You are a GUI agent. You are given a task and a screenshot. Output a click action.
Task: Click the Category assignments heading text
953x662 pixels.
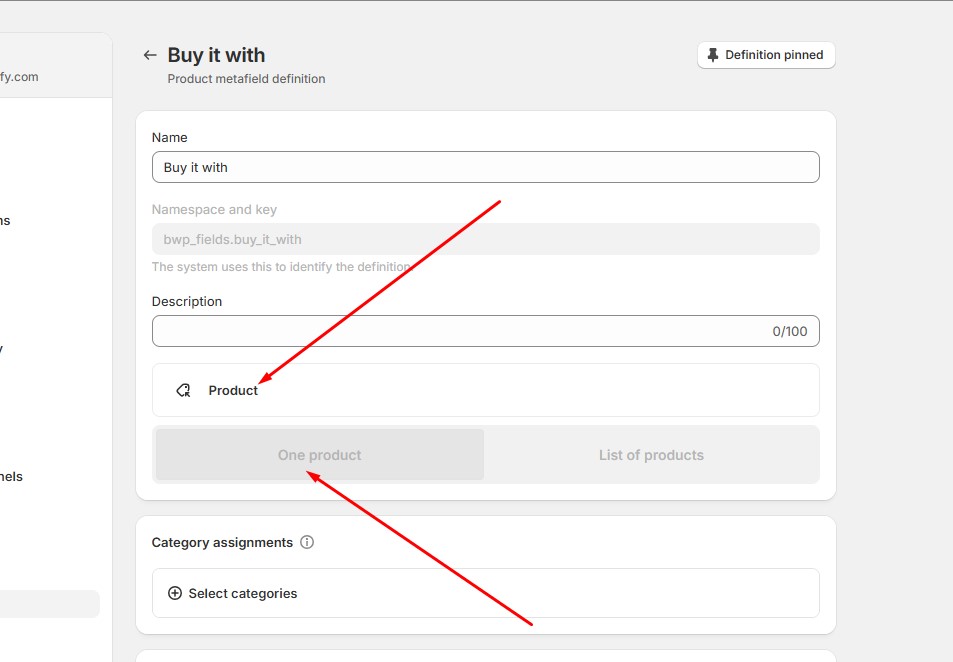click(x=222, y=543)
